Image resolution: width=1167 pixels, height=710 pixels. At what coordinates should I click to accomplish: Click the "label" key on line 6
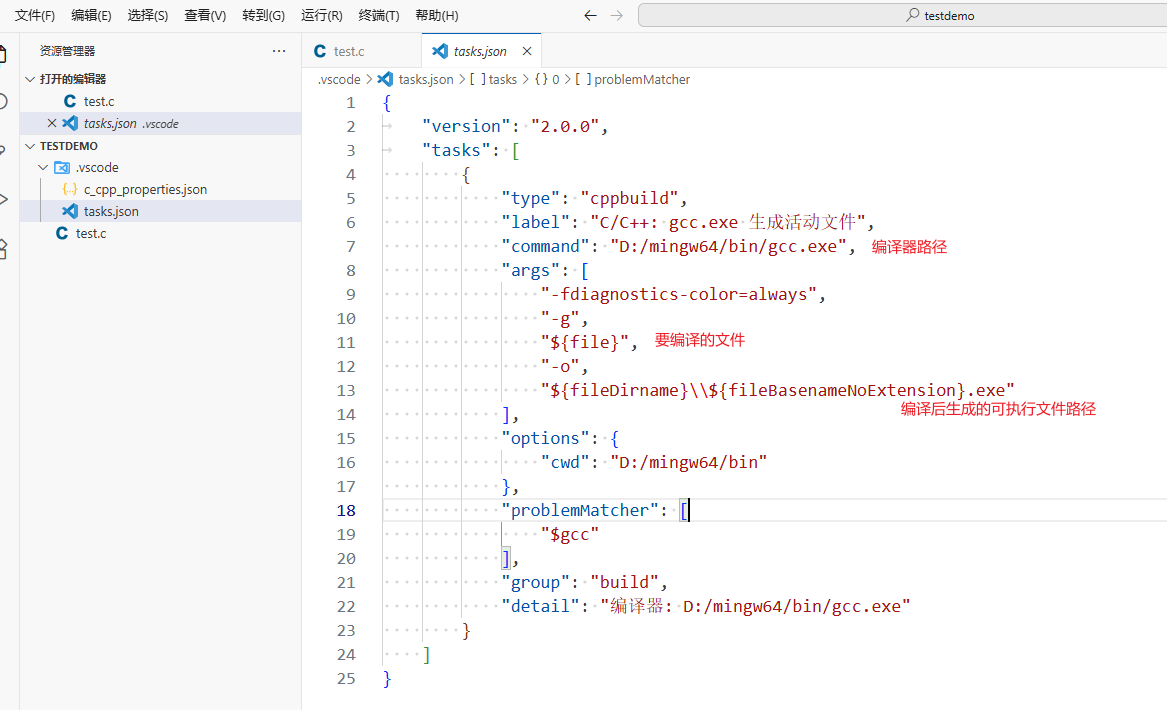pos(535,223)
